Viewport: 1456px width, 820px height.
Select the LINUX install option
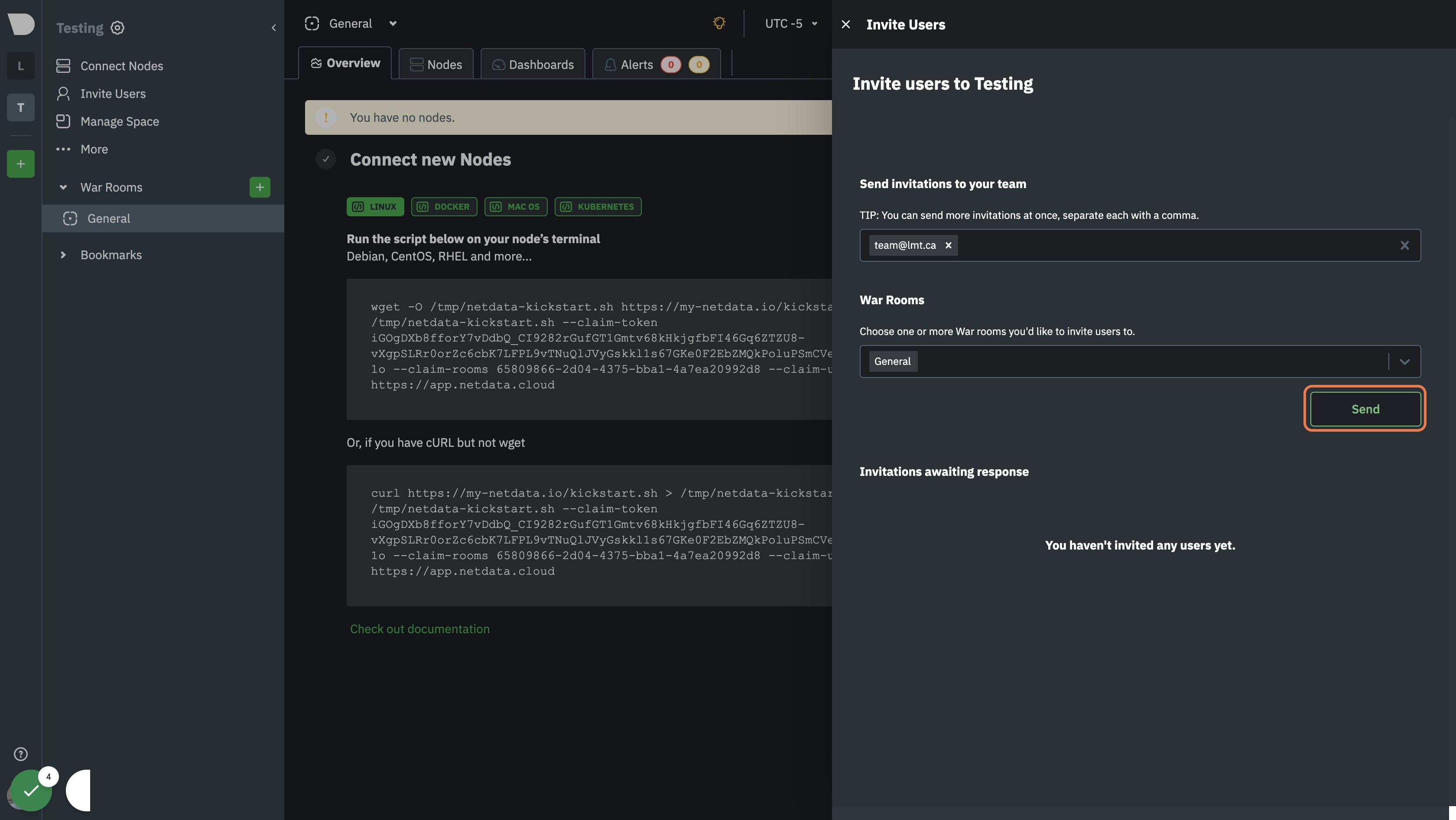(x=375, y=206)
